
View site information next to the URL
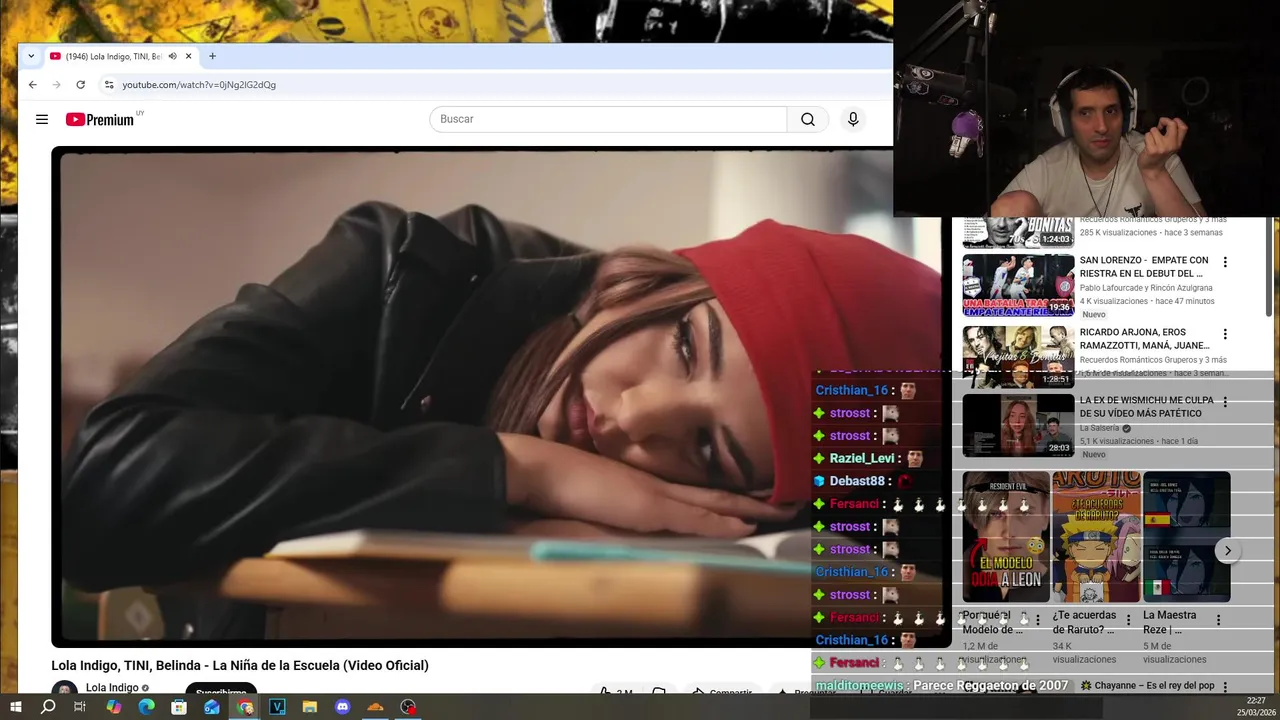[109, 85]
